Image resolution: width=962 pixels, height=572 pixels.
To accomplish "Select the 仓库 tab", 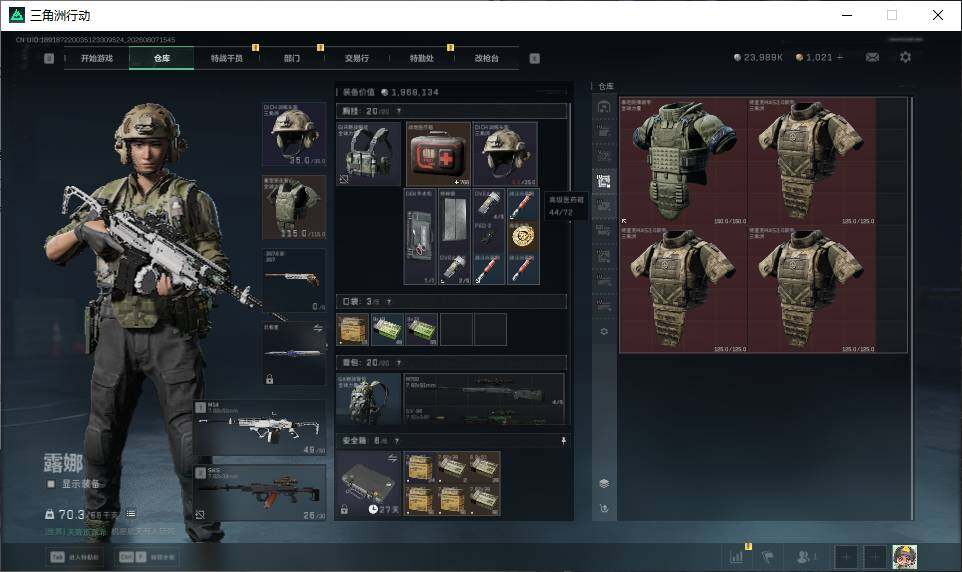I will coord(162,58).
